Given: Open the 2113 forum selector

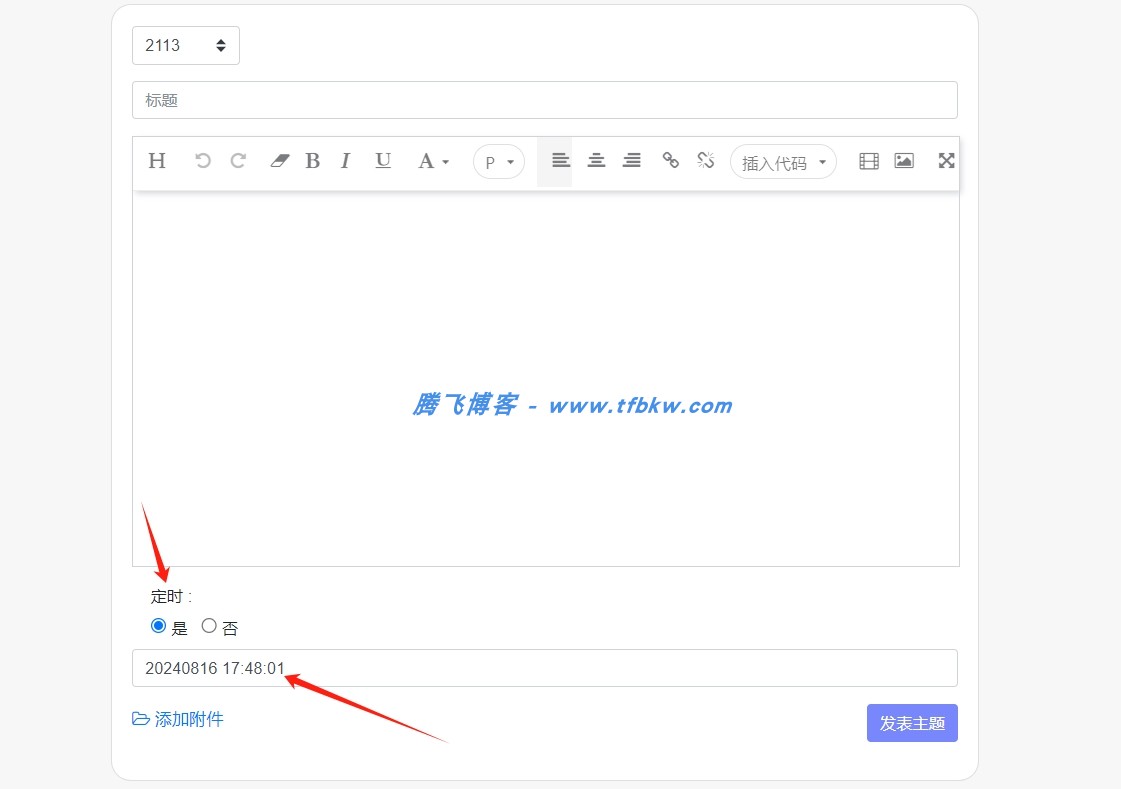Looking at the screenshot, I should pyautogui.click(x=186, y=46).
